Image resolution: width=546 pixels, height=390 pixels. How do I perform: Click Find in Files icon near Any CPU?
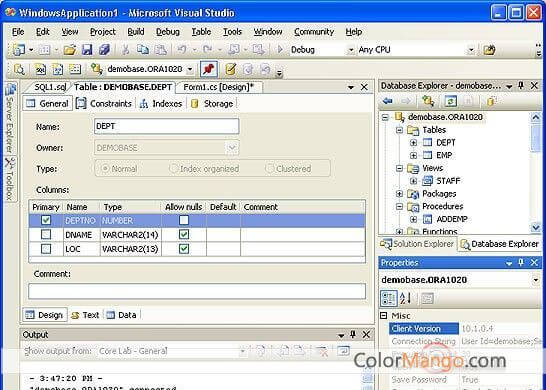tap(489, 50)
